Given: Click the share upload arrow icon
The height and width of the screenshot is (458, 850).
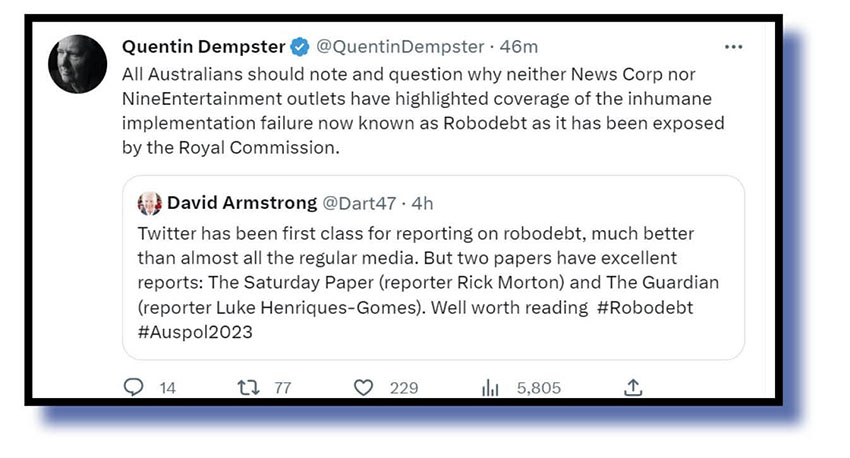Looking at the screenshot, I should 632,388.
